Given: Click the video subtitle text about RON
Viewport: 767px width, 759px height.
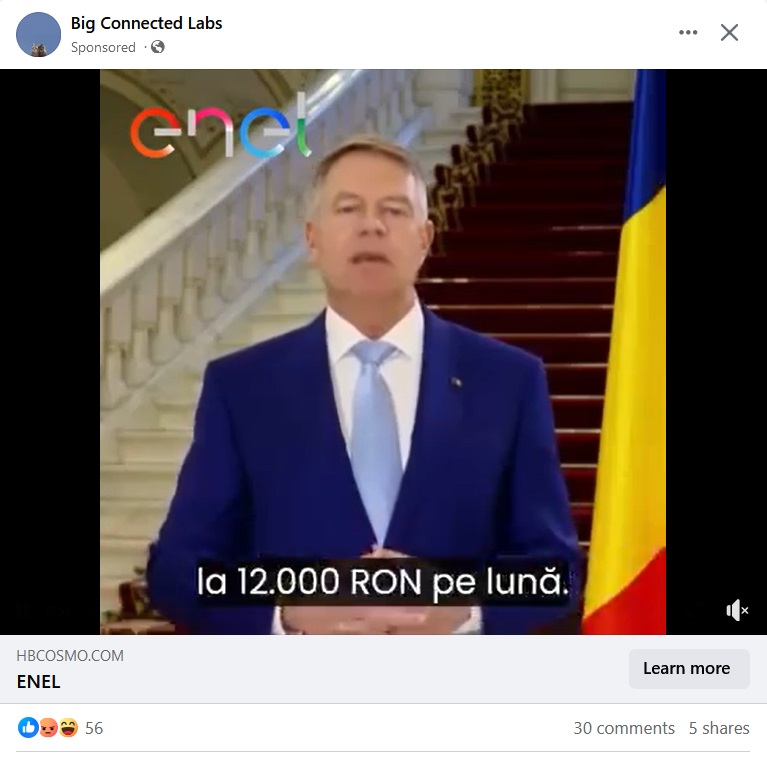Looking at the screenshot, I should [x=383, y=582].
